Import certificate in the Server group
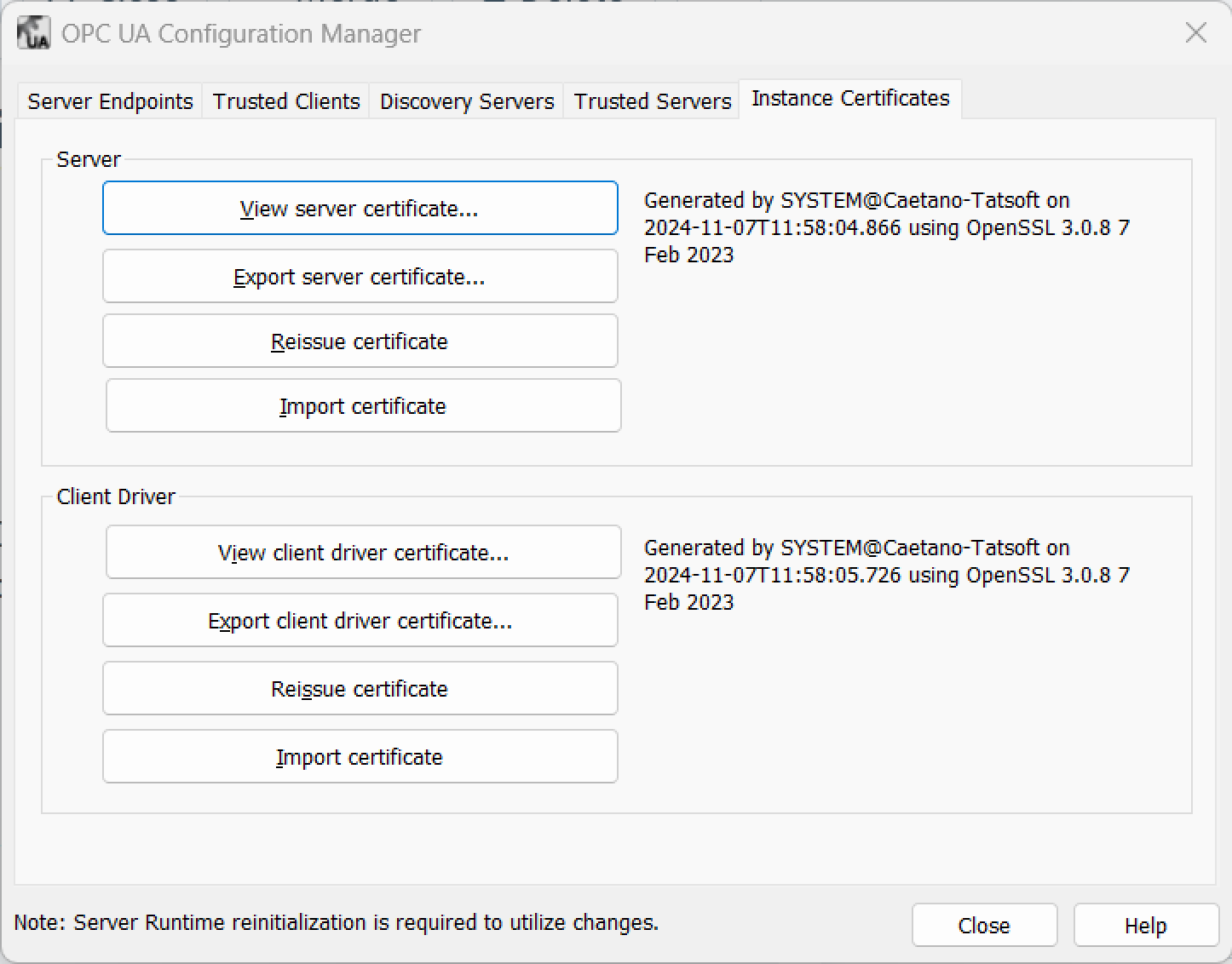Screen dimensions: 1232x964 click(363, 406)
